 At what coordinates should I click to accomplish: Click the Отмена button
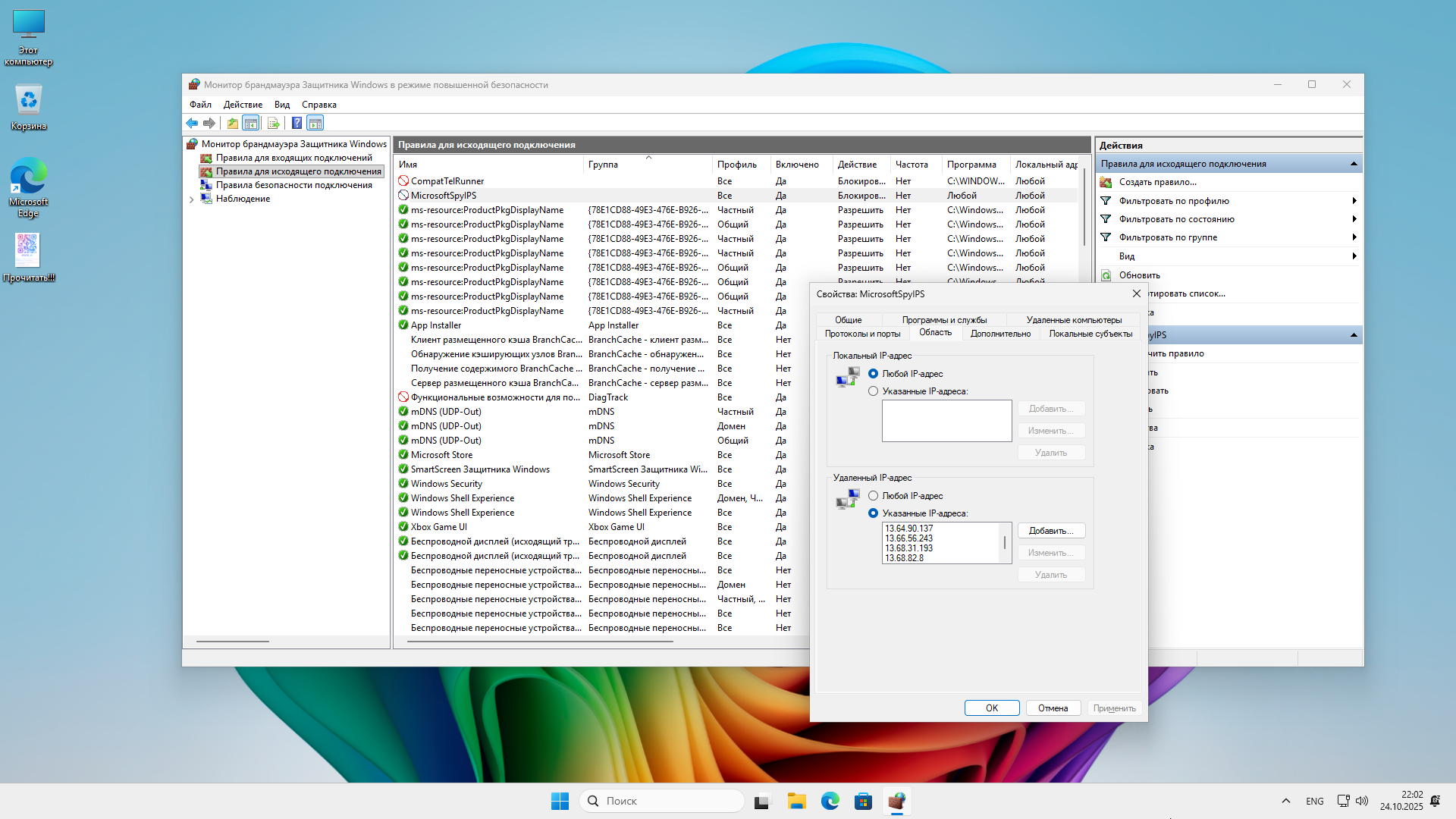(1053, 708)
